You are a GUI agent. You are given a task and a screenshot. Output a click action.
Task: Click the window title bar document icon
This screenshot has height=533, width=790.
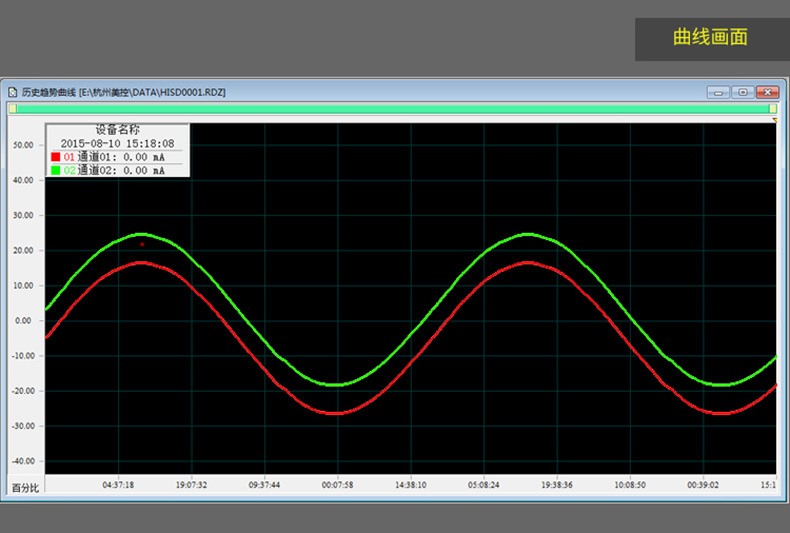[x=13, y=92]
